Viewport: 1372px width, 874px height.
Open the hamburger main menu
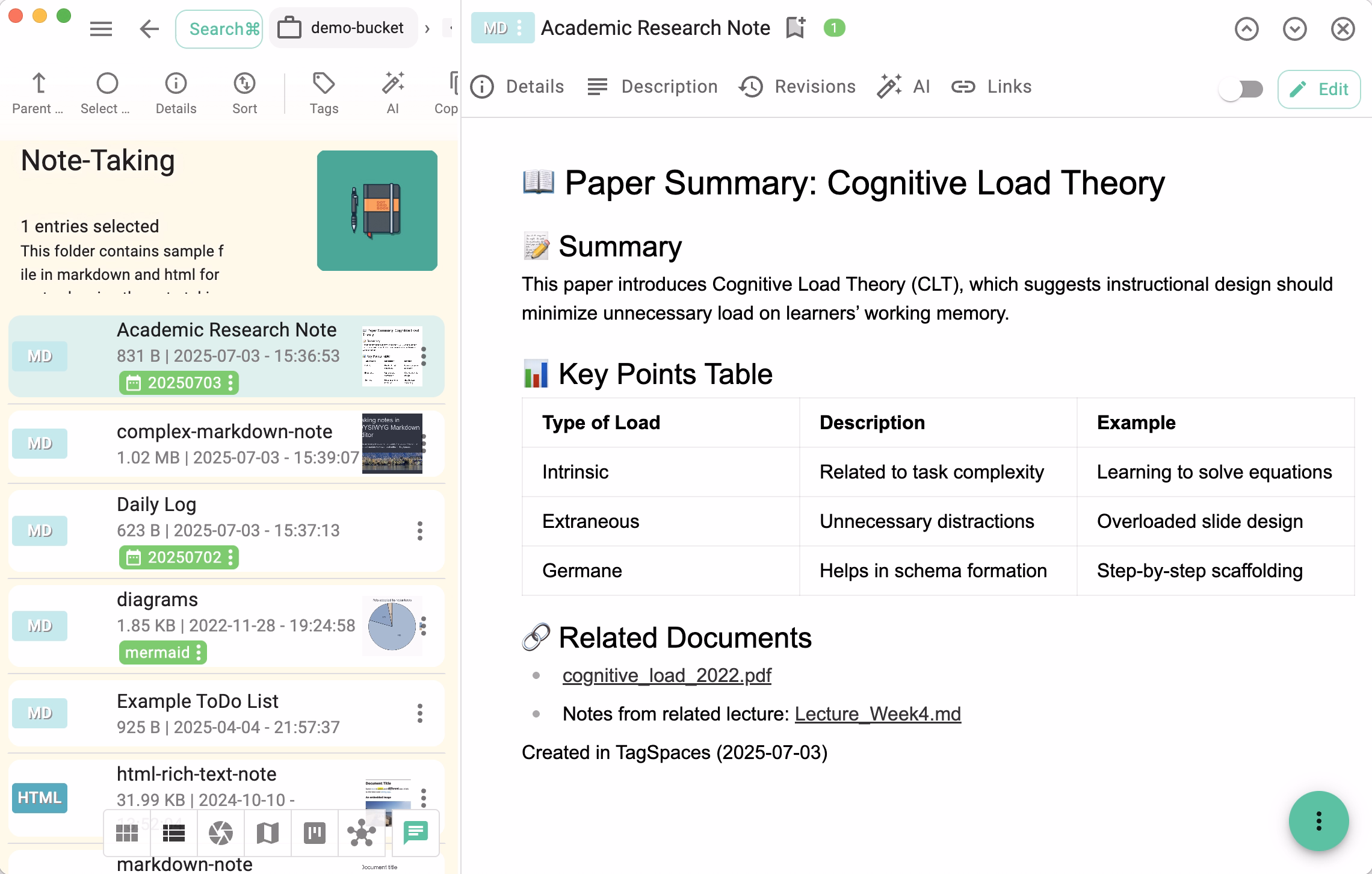[100, 28]
